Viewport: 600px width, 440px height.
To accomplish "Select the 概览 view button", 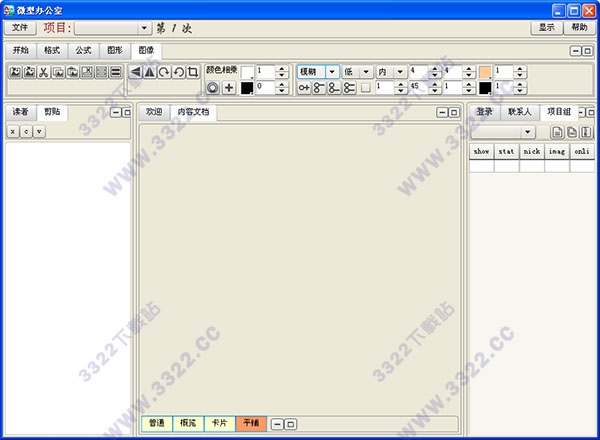I will coord(188,423).
